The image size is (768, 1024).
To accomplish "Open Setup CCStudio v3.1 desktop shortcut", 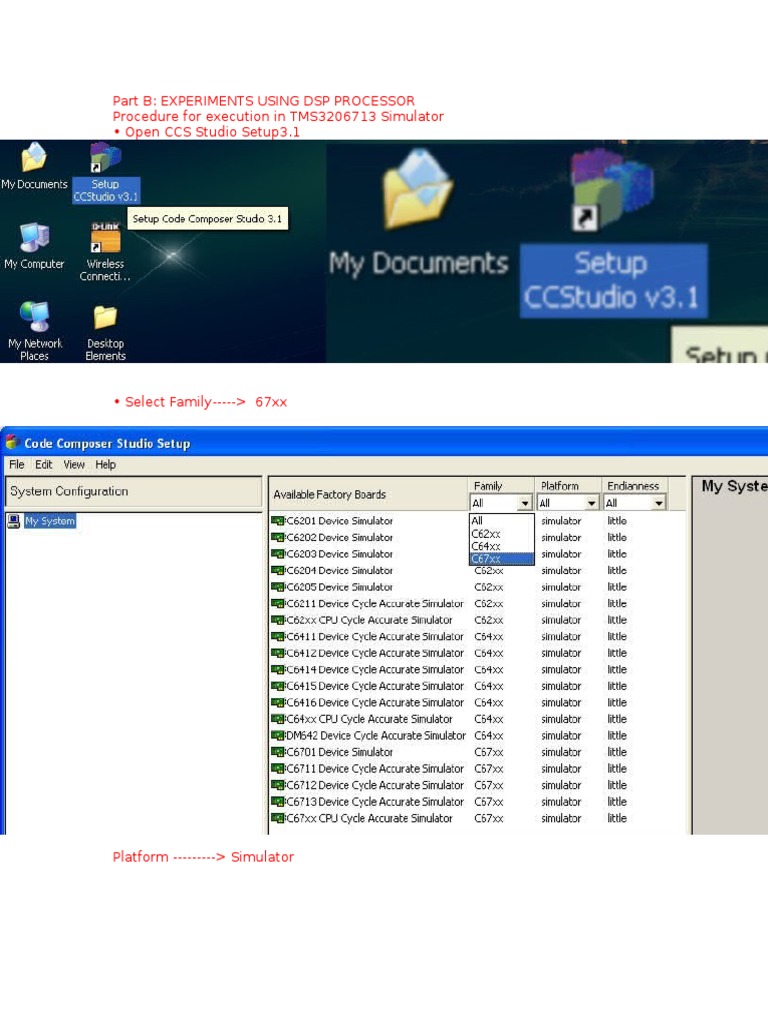I will (105, 160).
